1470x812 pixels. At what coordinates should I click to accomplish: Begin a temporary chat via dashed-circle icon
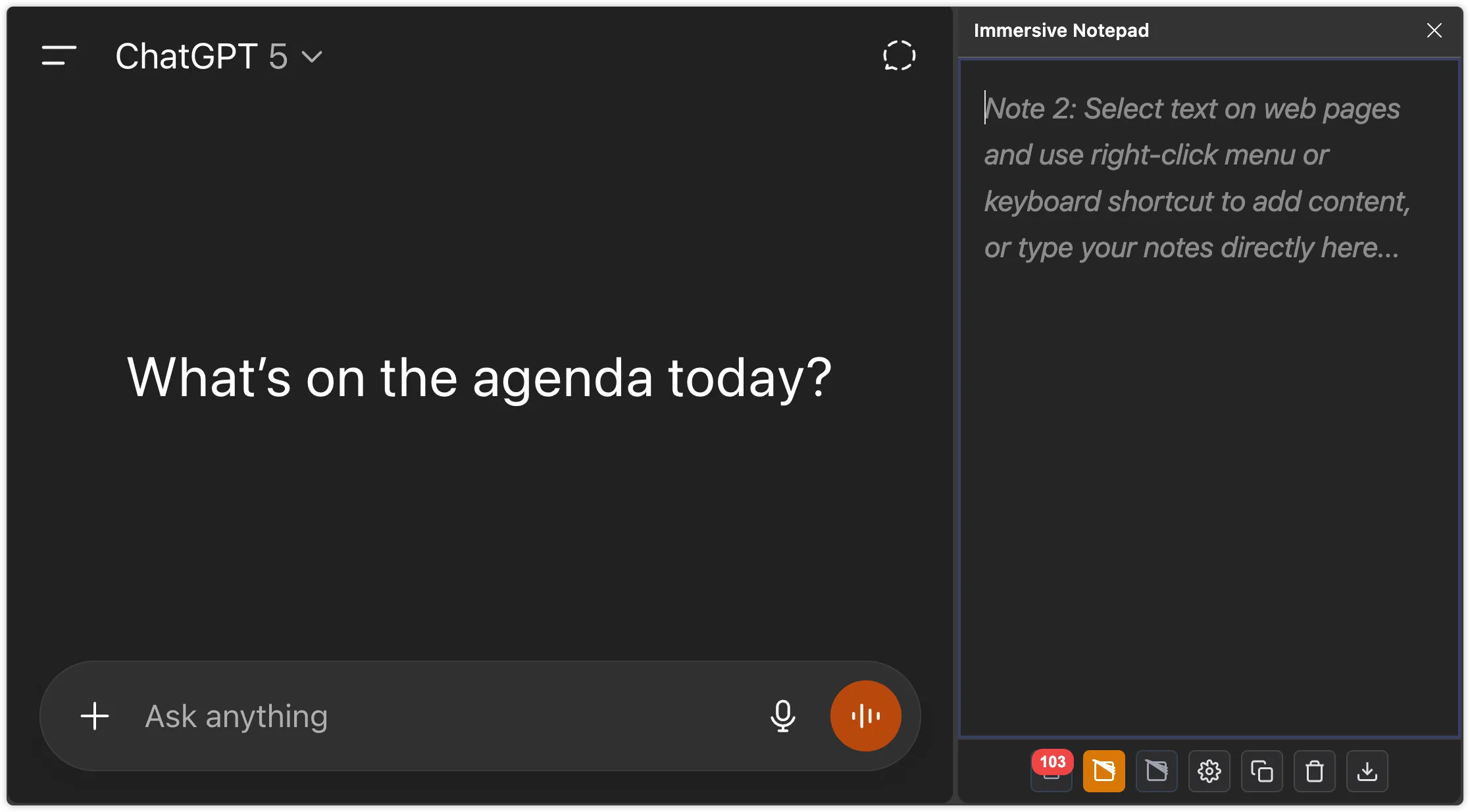tap(899, 55)
